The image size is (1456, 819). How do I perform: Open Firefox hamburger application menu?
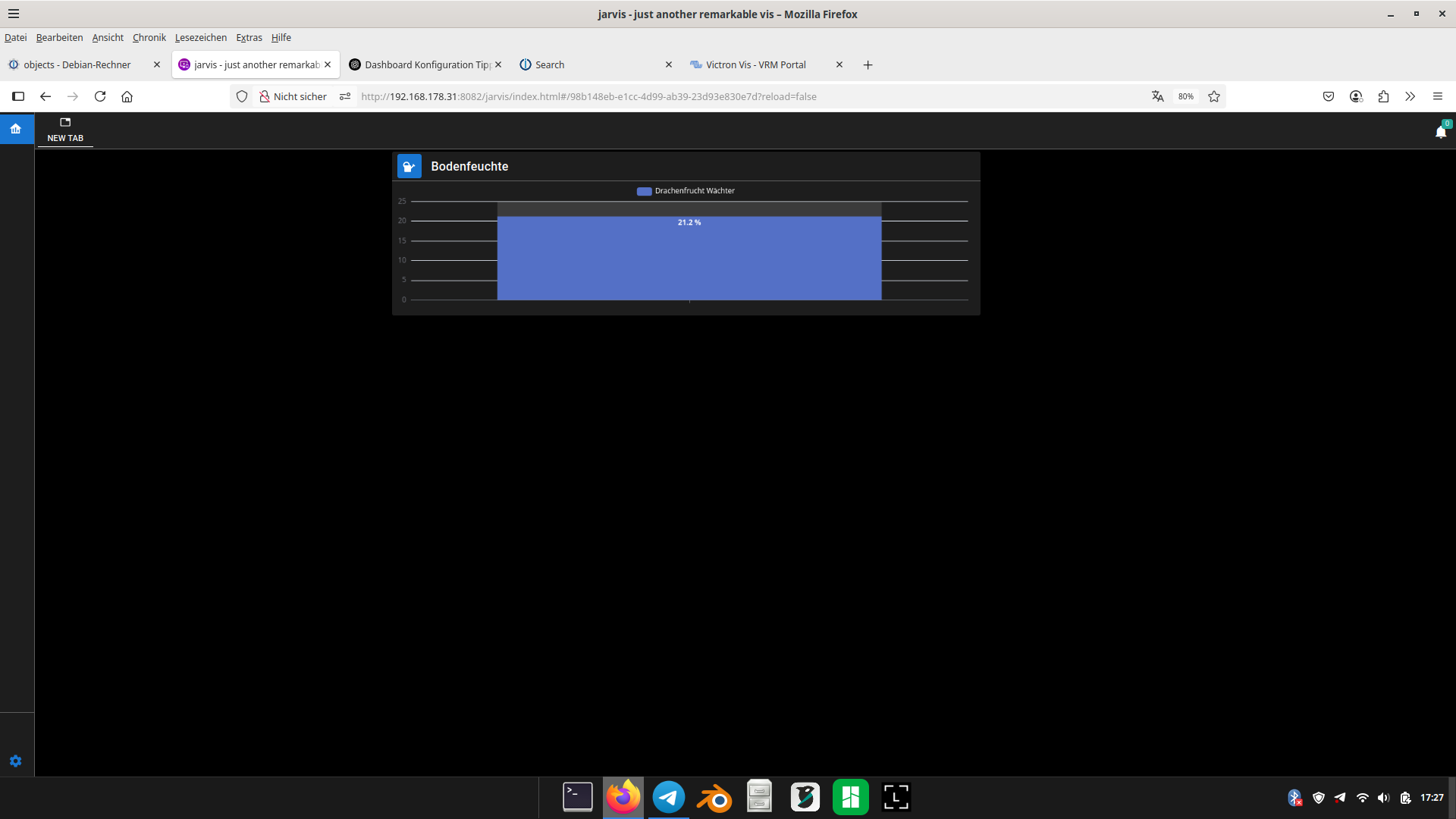click(1437, 96)
